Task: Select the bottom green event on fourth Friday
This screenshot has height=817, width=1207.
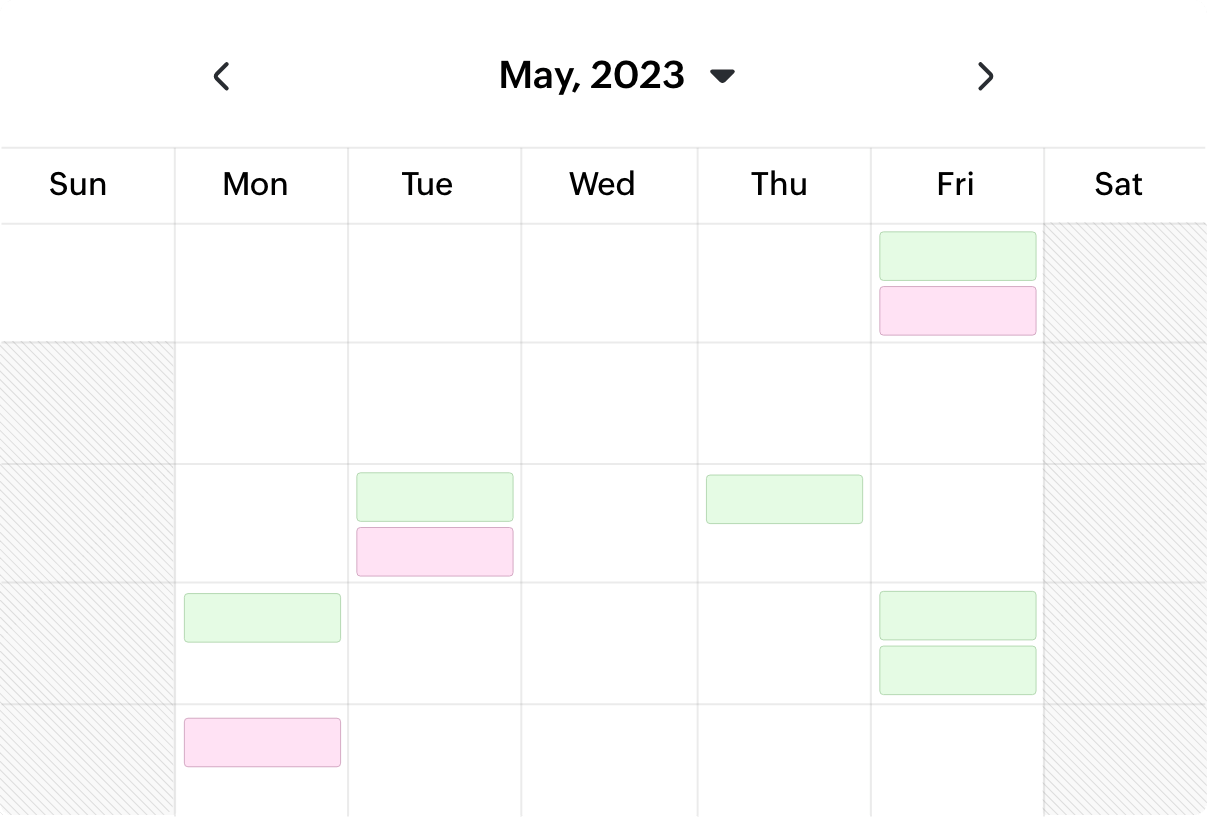Action: 957,669
